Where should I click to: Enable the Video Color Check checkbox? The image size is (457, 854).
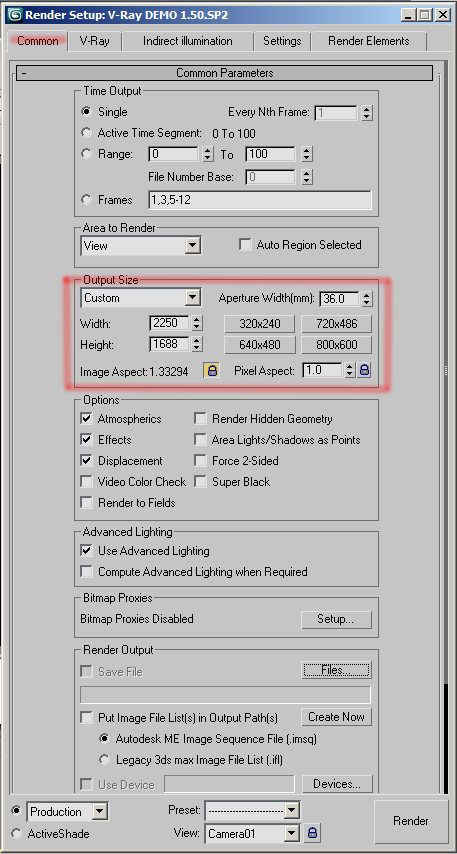pos(87,482)
